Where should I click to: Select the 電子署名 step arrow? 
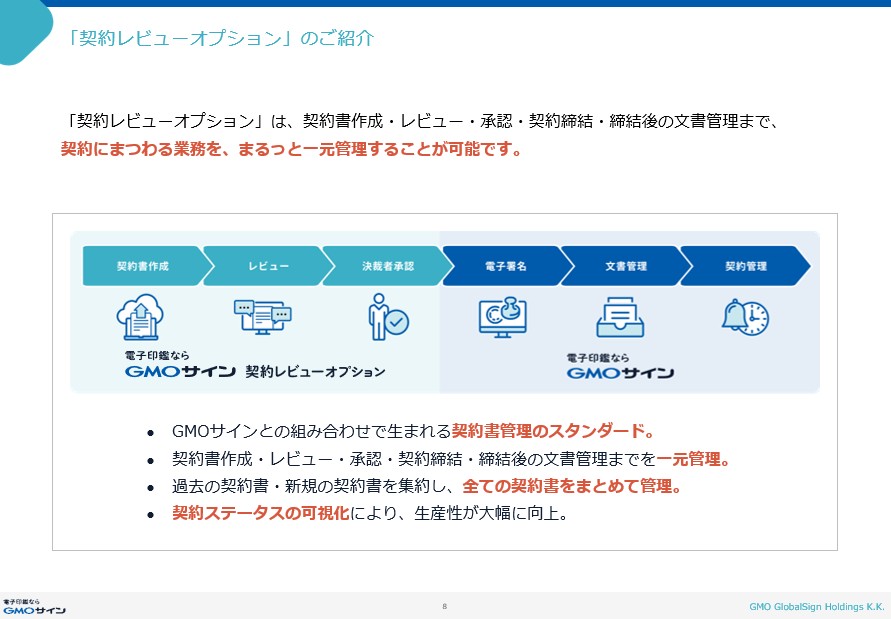[x=506, y=267]
